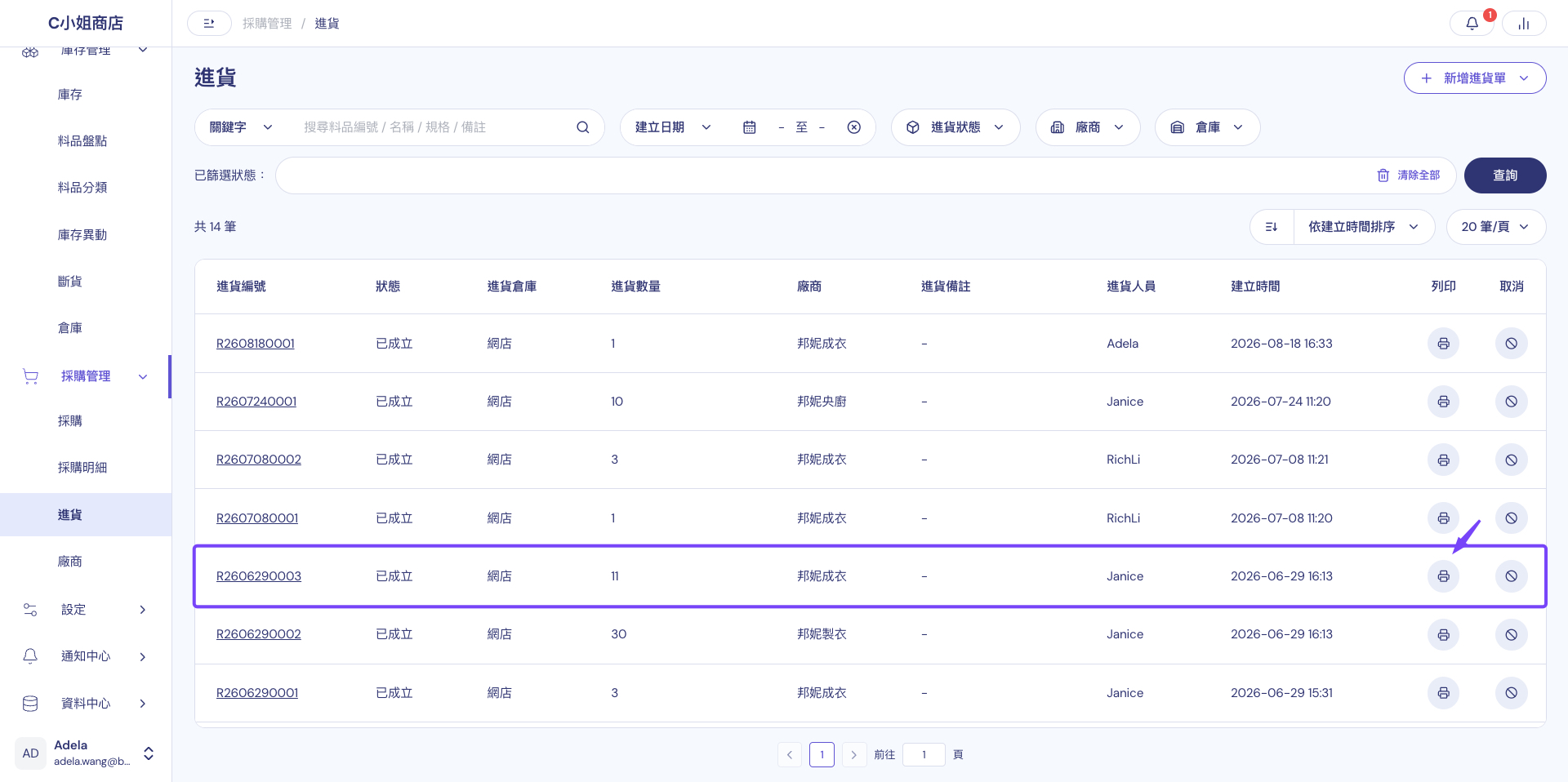Open 料品盤點 in the sidebar
The image size is (1568, 782).
click(x=82, y=141)
